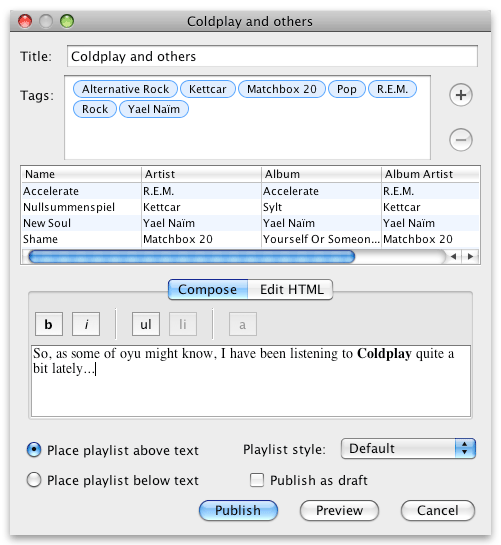Click R.E.M. in the Artist column
This screenshot has height=545, width=501.
pyautogui.click(x=201, y=191)
